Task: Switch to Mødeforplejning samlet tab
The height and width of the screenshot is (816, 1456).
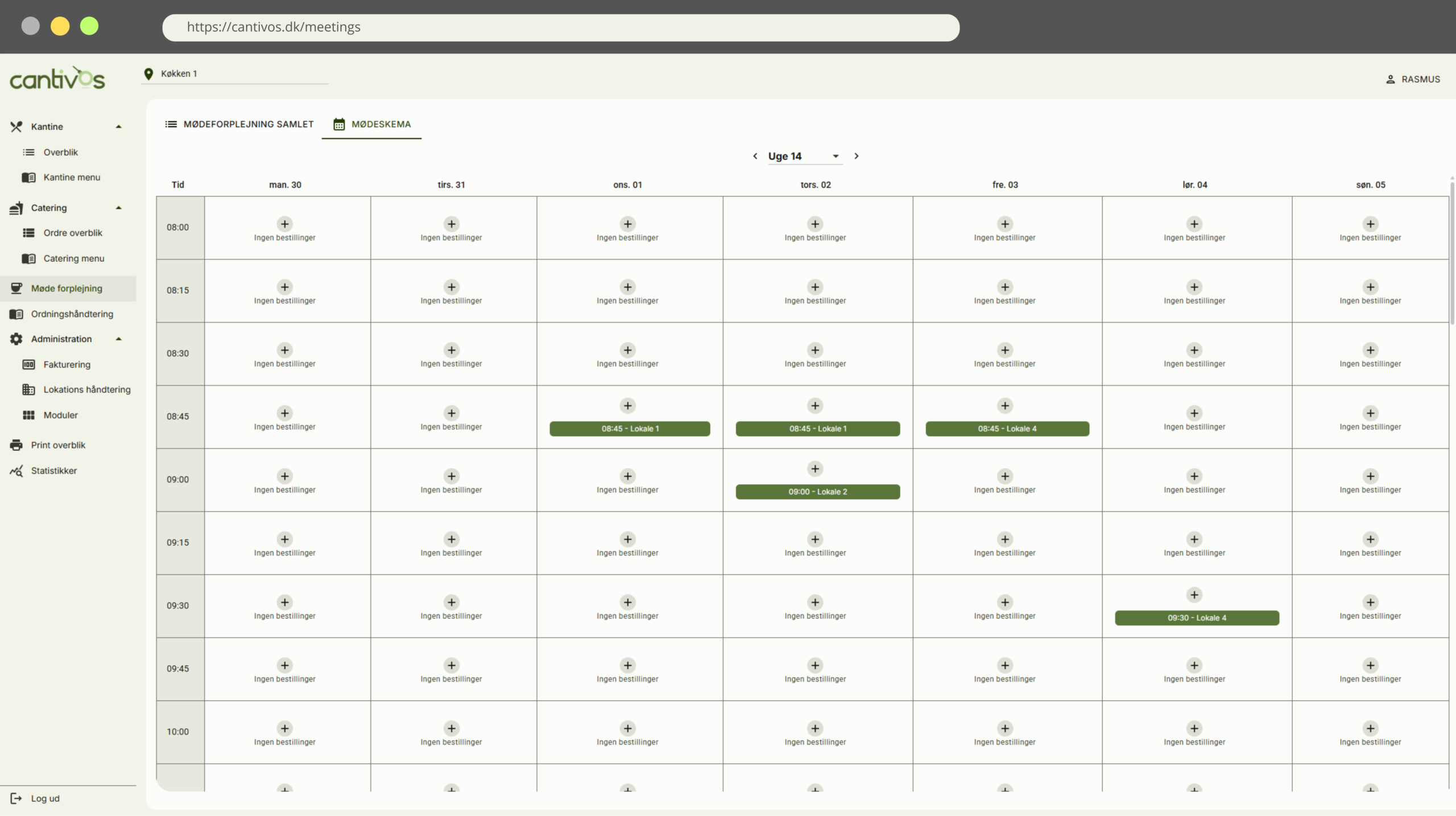Action: click(239, 124)
